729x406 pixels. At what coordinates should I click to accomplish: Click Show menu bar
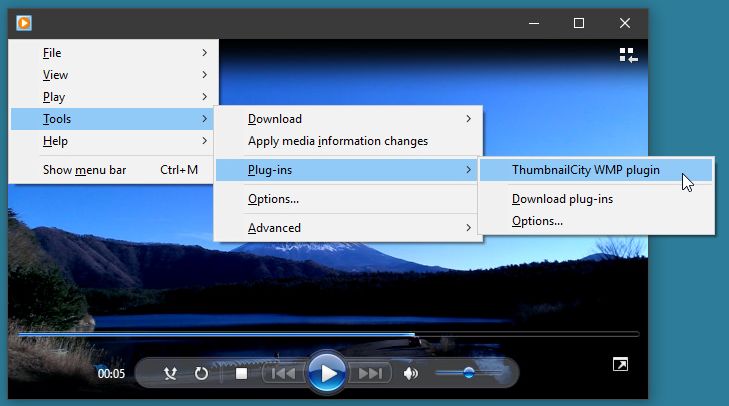click(112, 170)
